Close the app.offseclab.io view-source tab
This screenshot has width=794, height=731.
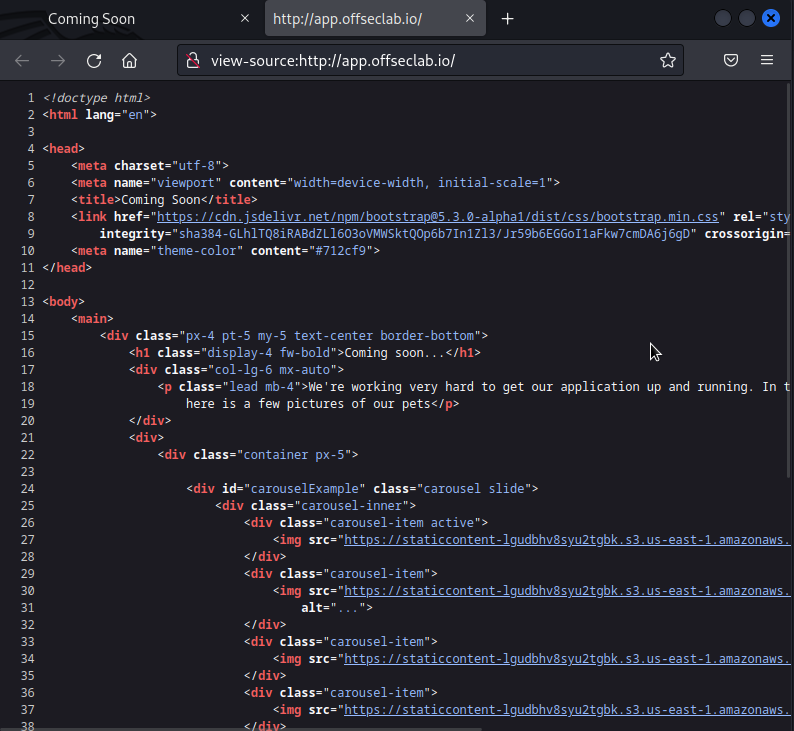click(471, 19)
